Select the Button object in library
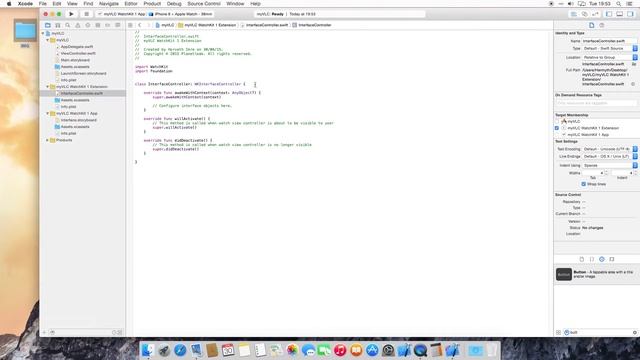This screenshot has width=640, height=360. (x=597, y=274)
